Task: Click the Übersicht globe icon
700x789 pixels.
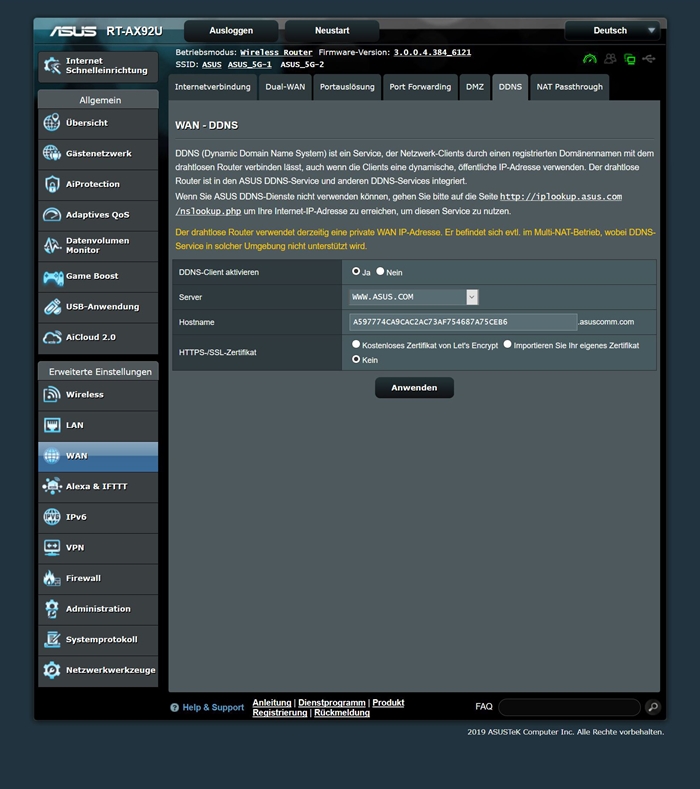Action: click(52, 122)
